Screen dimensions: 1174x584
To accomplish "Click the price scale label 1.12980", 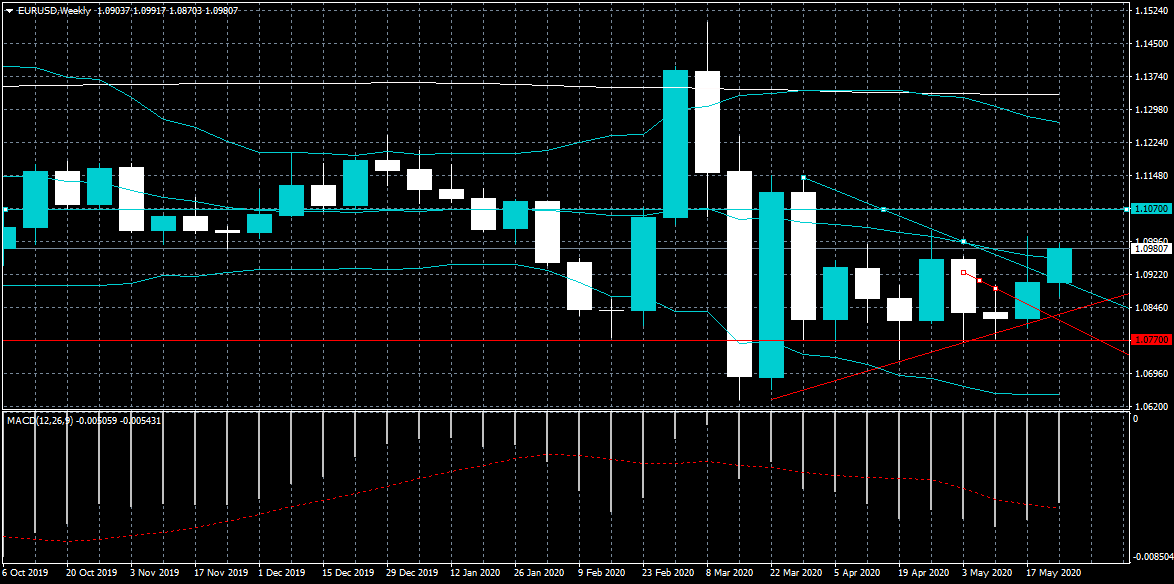I will pyautogui.click(x=1152, y=109).
